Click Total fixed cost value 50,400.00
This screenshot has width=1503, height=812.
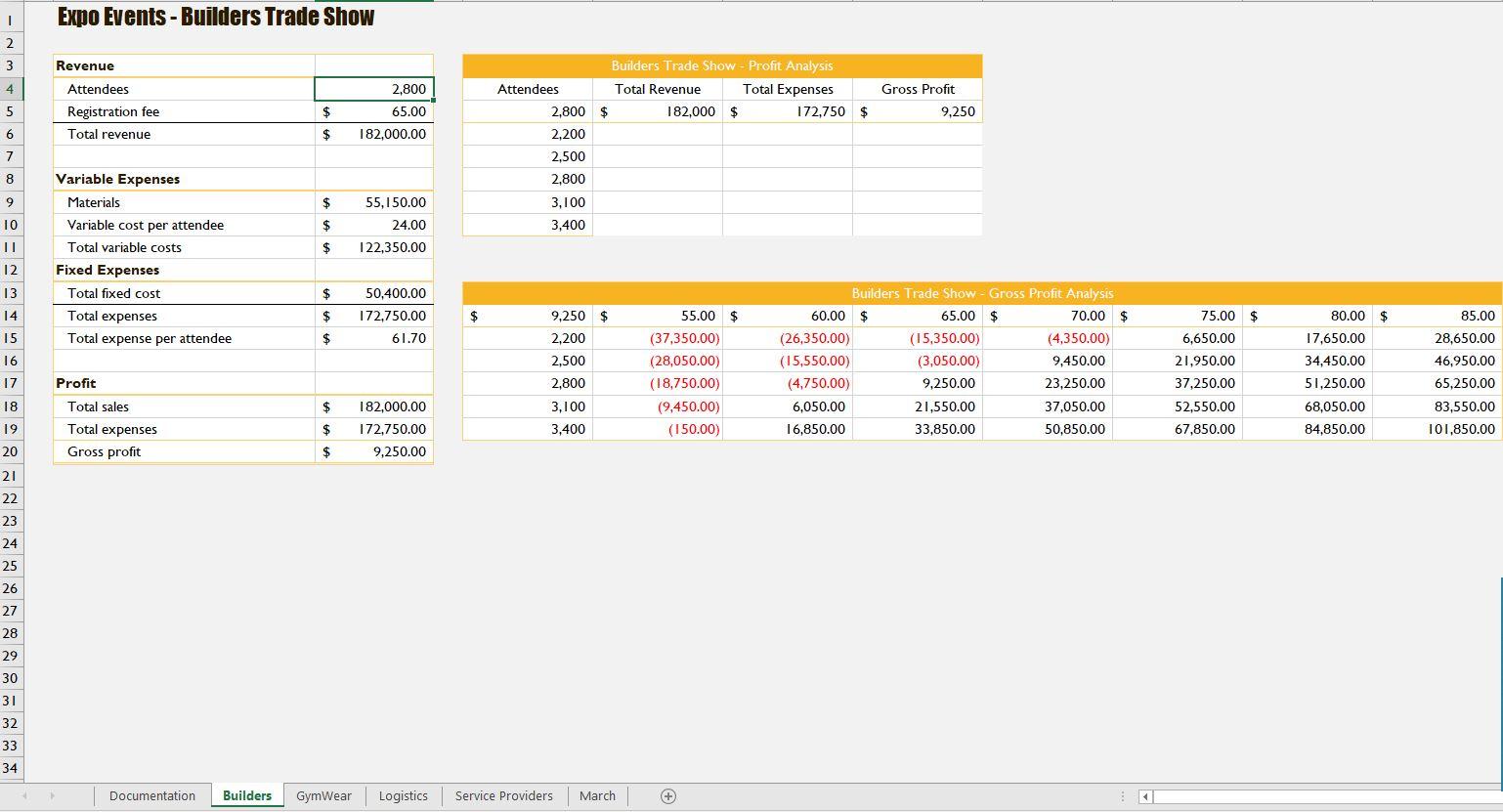pyautogui.click(x=374, y=293)
